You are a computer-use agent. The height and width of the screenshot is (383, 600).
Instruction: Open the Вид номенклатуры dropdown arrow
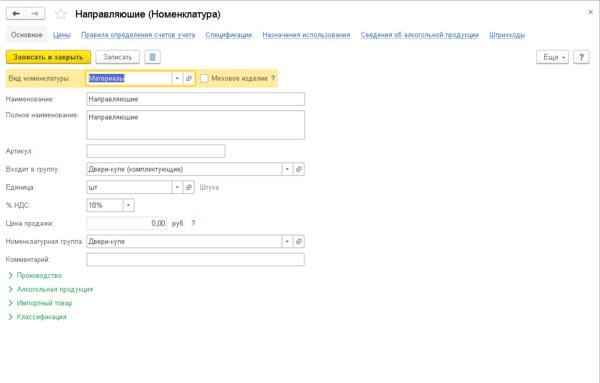pyautogui.click(x=177, y=78)
